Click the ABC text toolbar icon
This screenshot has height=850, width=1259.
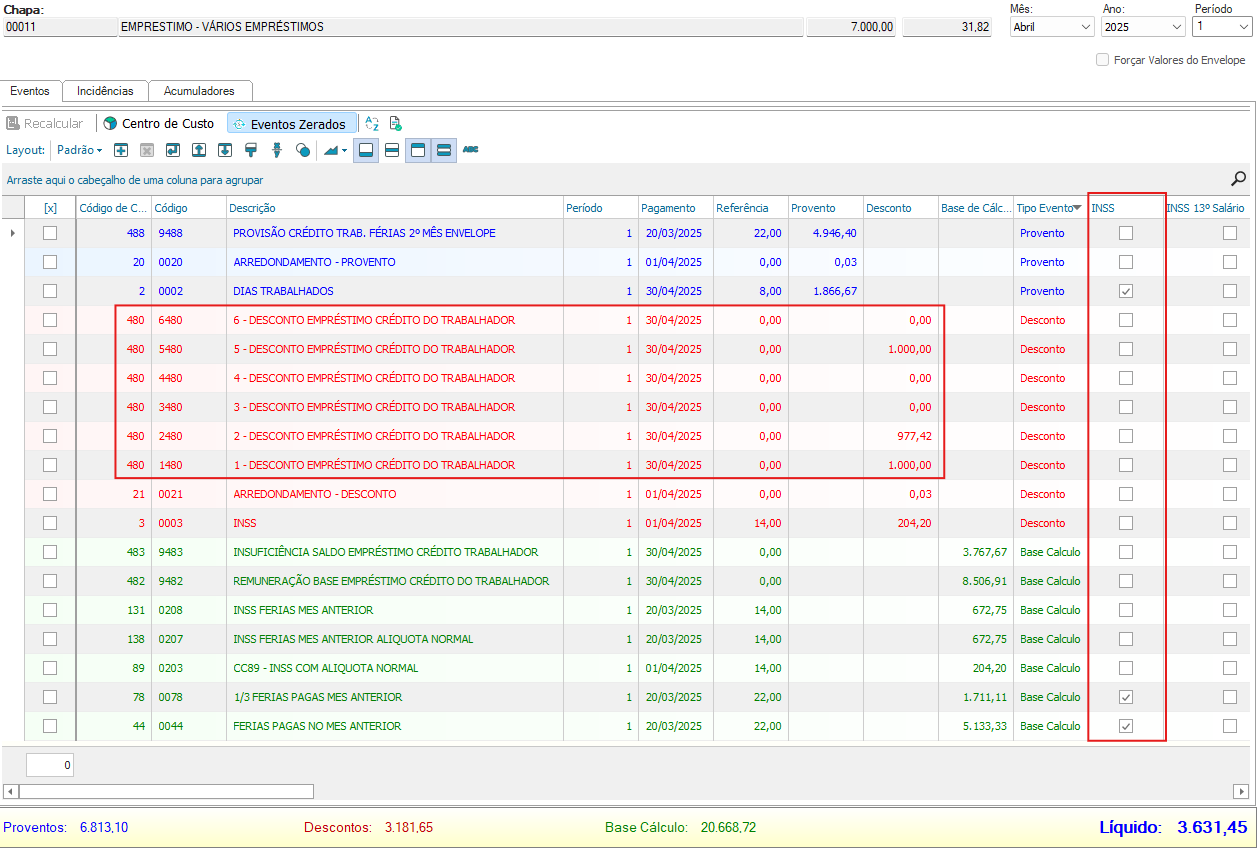tap(471, 150)
